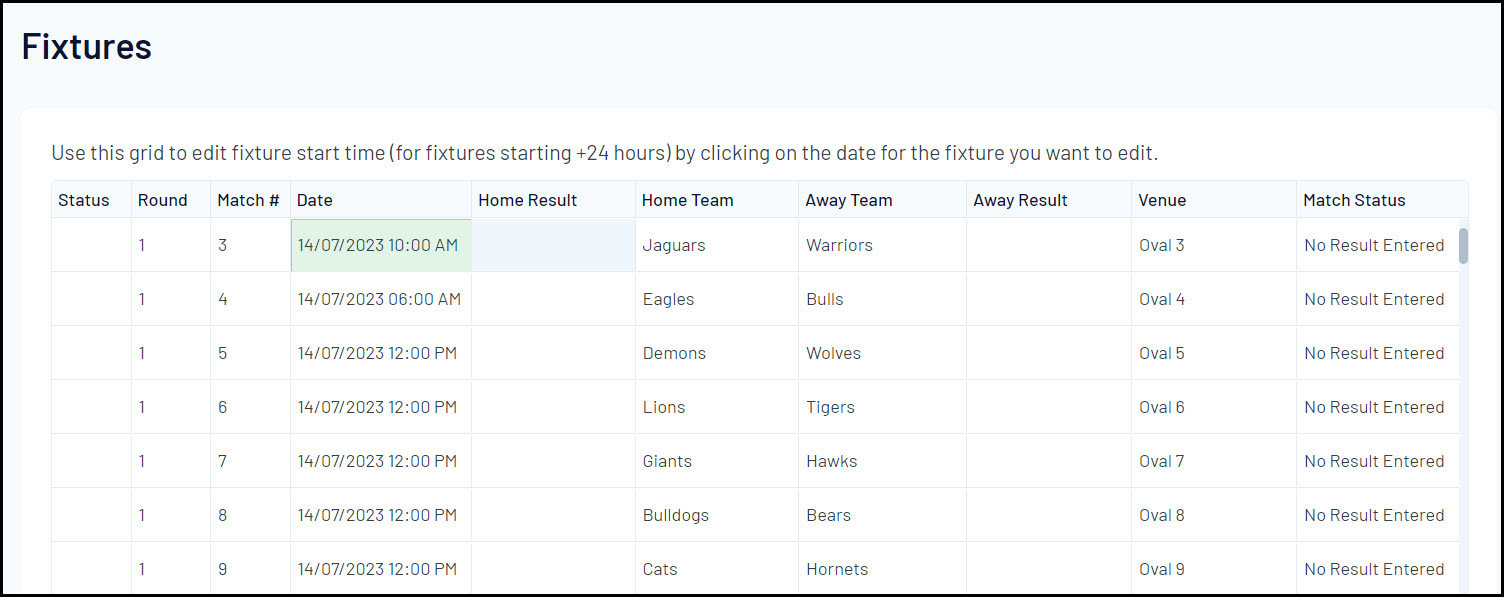The height and width of the screenshot is (597, 1504).
Task: Click the Oval 9 venue cell
Action: click(x=1162, y=569)
